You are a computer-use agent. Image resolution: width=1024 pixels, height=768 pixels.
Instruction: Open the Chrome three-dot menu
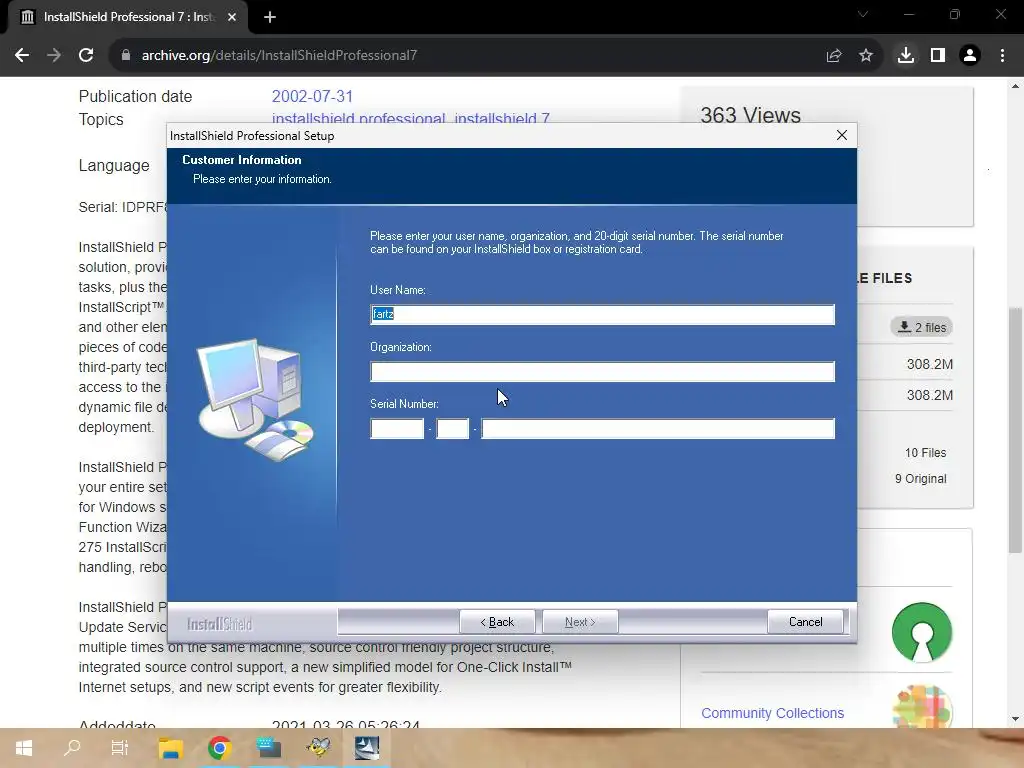1002,56
